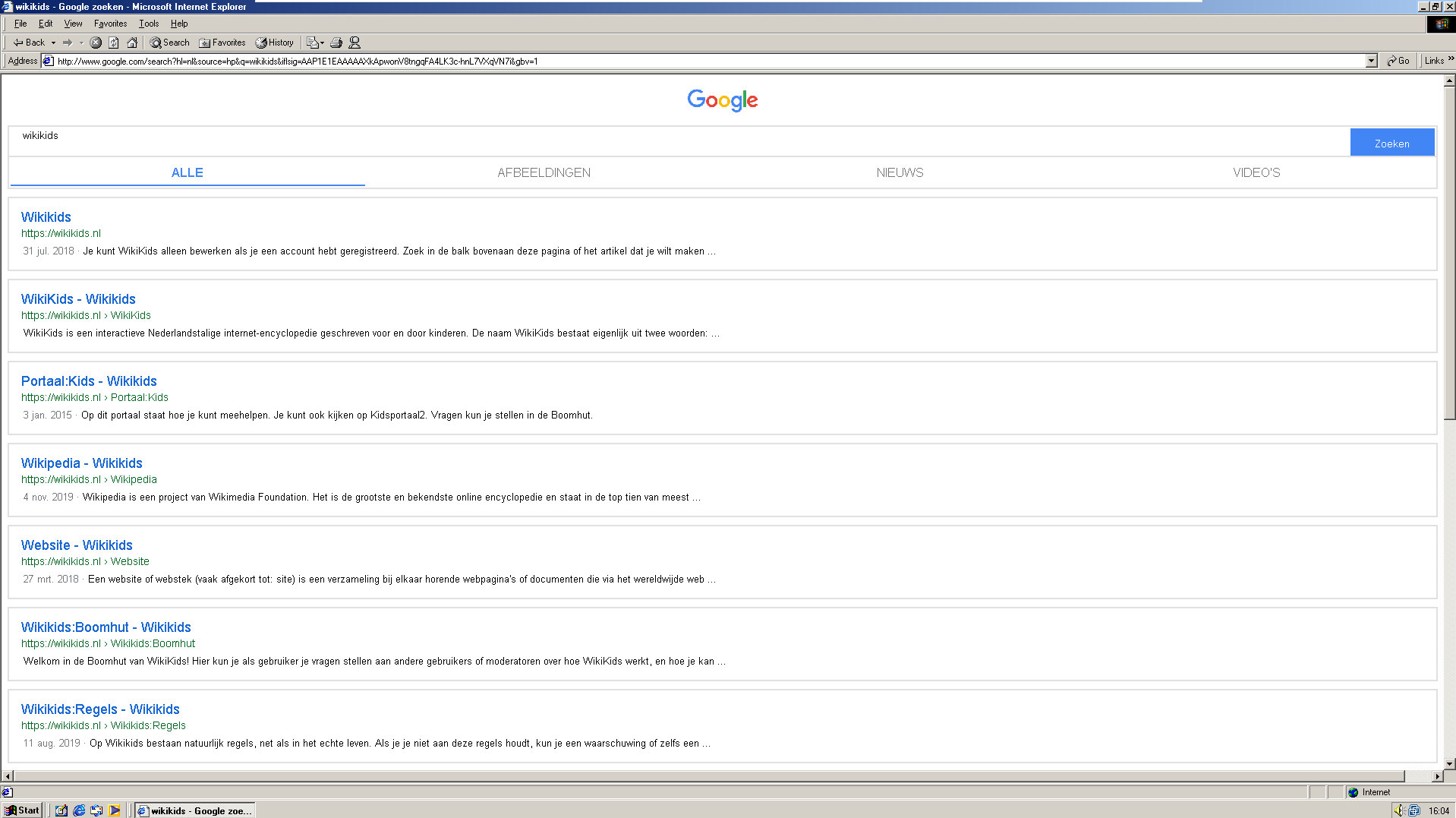Expand the Address bar dropdown

pos(1371,62)
